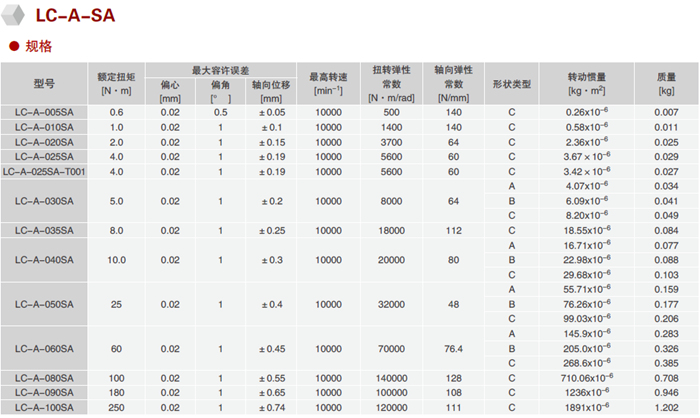Viewport: 700px width, 418px height.
Task: Click the gray hexagon icon beside LC-A-SA
Action: tap(14, 16)
